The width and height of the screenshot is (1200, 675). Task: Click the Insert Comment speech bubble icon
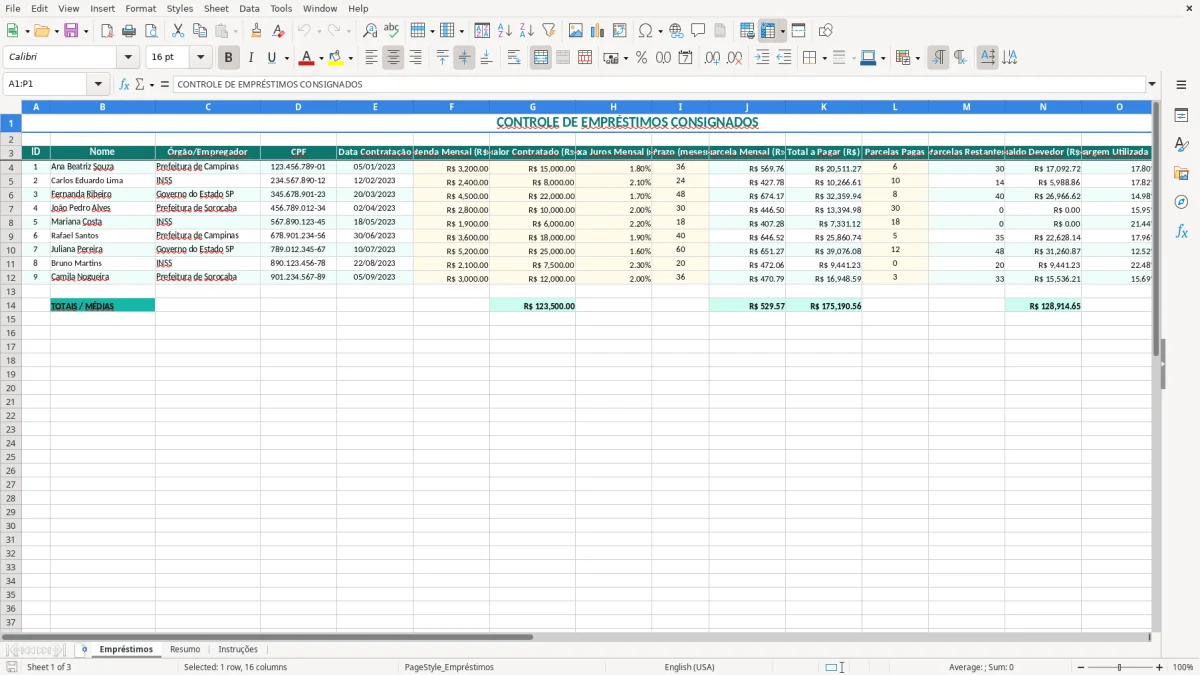[x=698, y=31]
